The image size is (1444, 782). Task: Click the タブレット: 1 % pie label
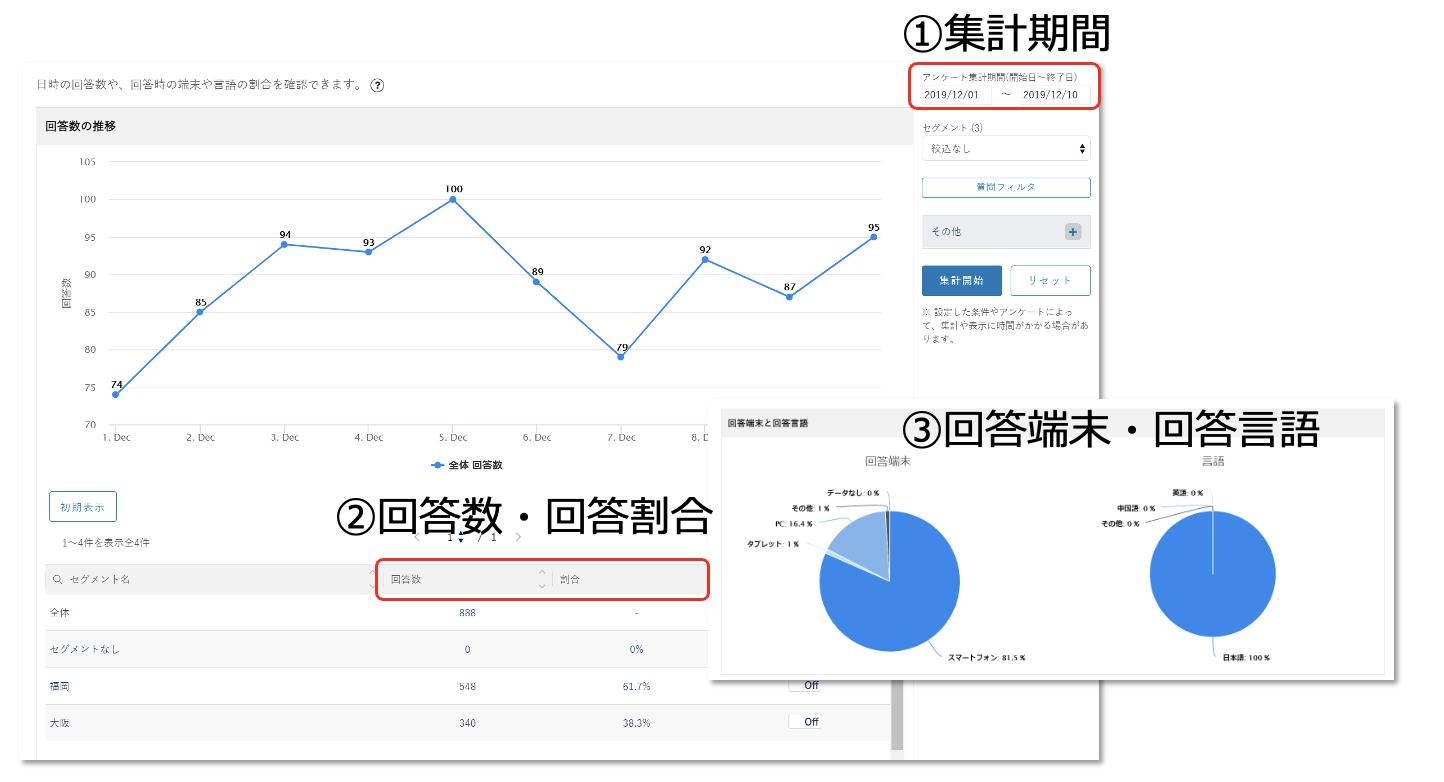(x=773, y=544)
